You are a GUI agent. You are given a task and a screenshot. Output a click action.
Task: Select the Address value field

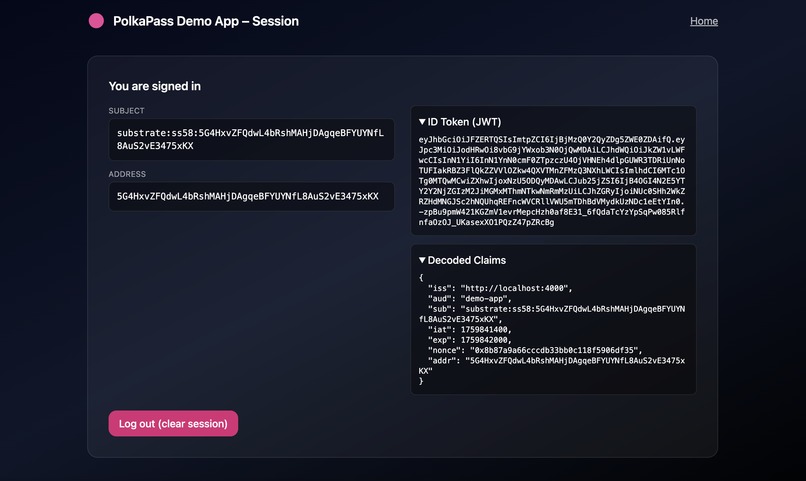[x=251, y=196]
